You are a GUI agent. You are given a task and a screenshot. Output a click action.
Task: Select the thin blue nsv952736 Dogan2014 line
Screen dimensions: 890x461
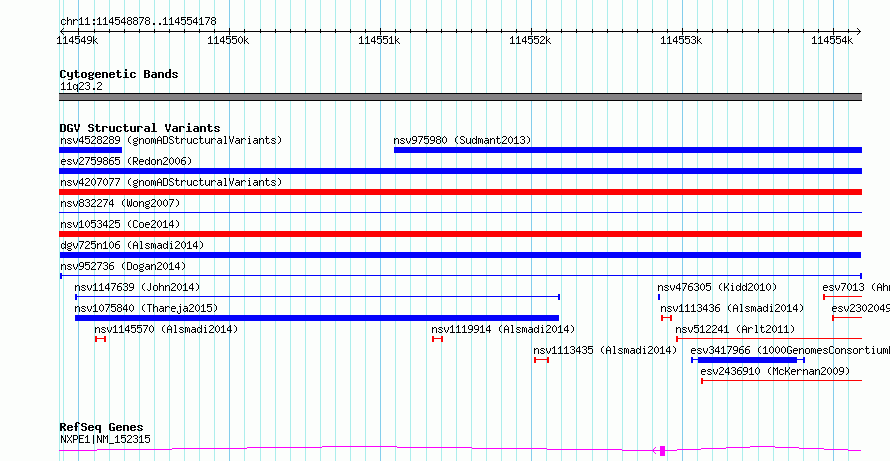pyautogui.click(x=461, y=276)
